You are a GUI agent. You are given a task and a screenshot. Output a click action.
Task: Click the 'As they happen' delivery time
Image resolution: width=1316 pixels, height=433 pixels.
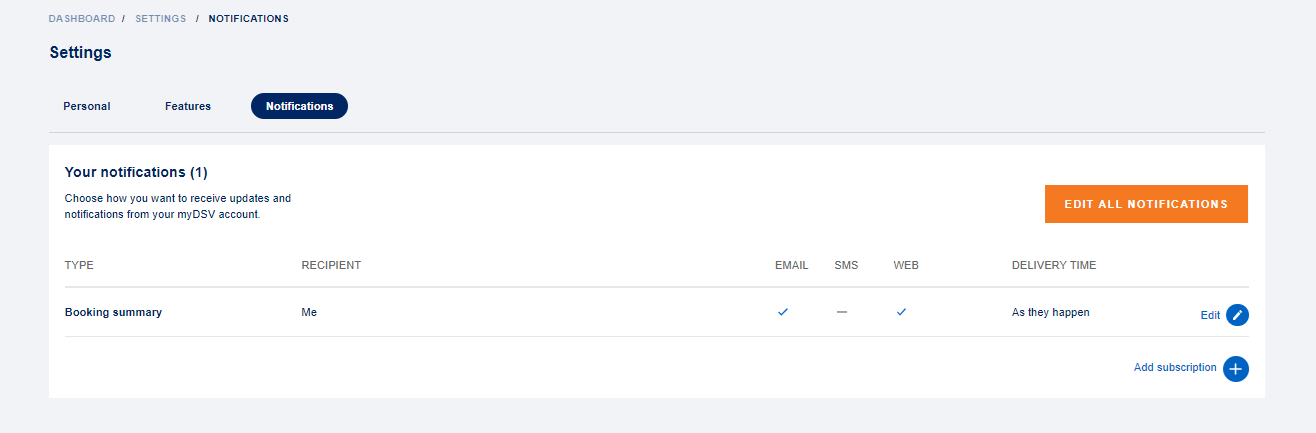[x=1050, y=312]
